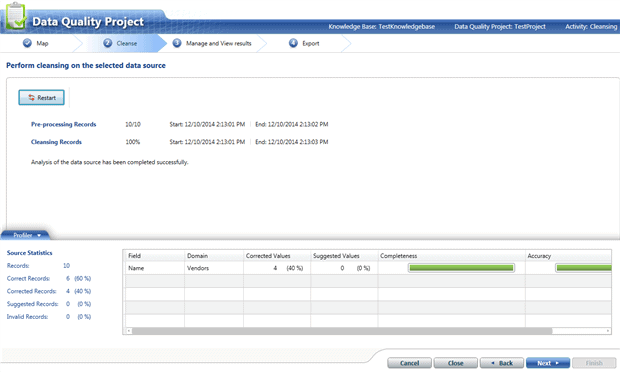Image resolution: width=620 pixels, height=372 pixels.
Task: Click 'Correct Records:' statistic
Action: (x=28, y=278)
